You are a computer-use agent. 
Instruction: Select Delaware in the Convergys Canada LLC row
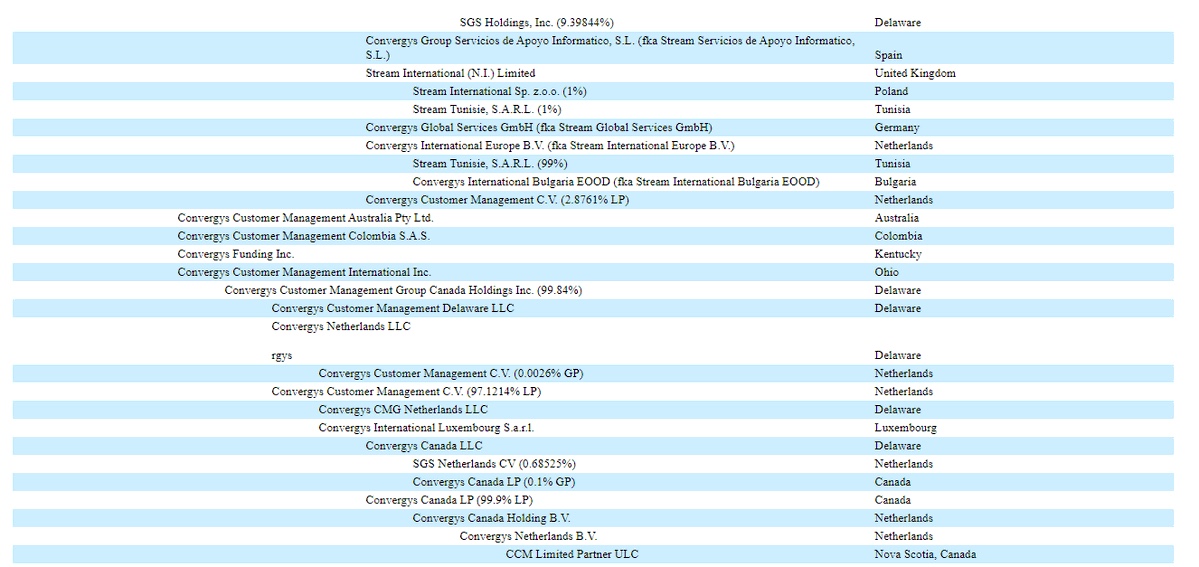898,446
